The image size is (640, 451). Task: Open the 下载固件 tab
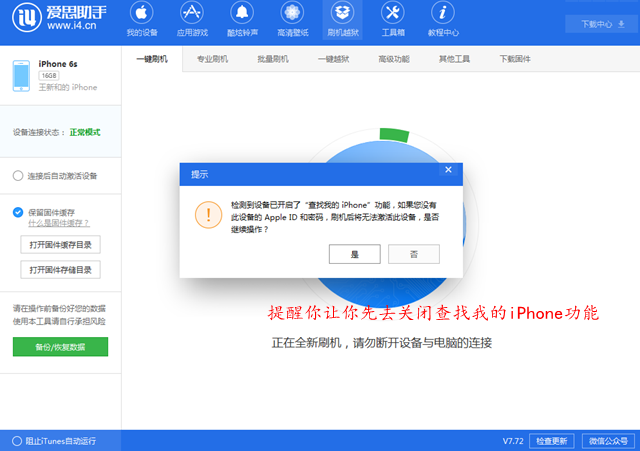click(514, 59)
